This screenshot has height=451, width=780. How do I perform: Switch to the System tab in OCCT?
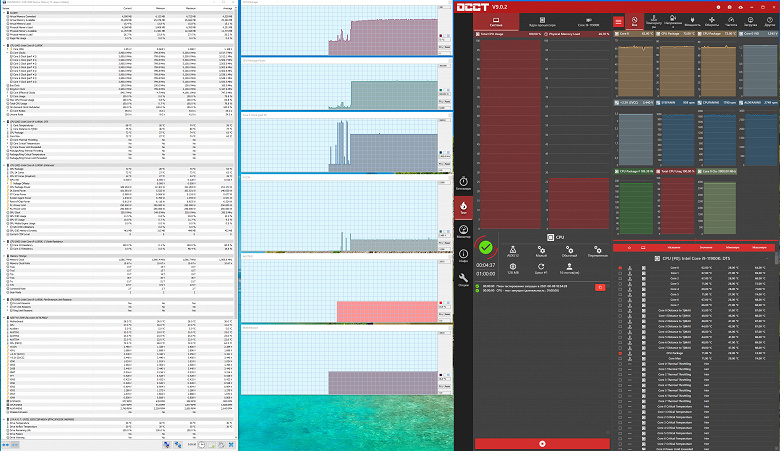pyautogui.click(x=496, y=22)
